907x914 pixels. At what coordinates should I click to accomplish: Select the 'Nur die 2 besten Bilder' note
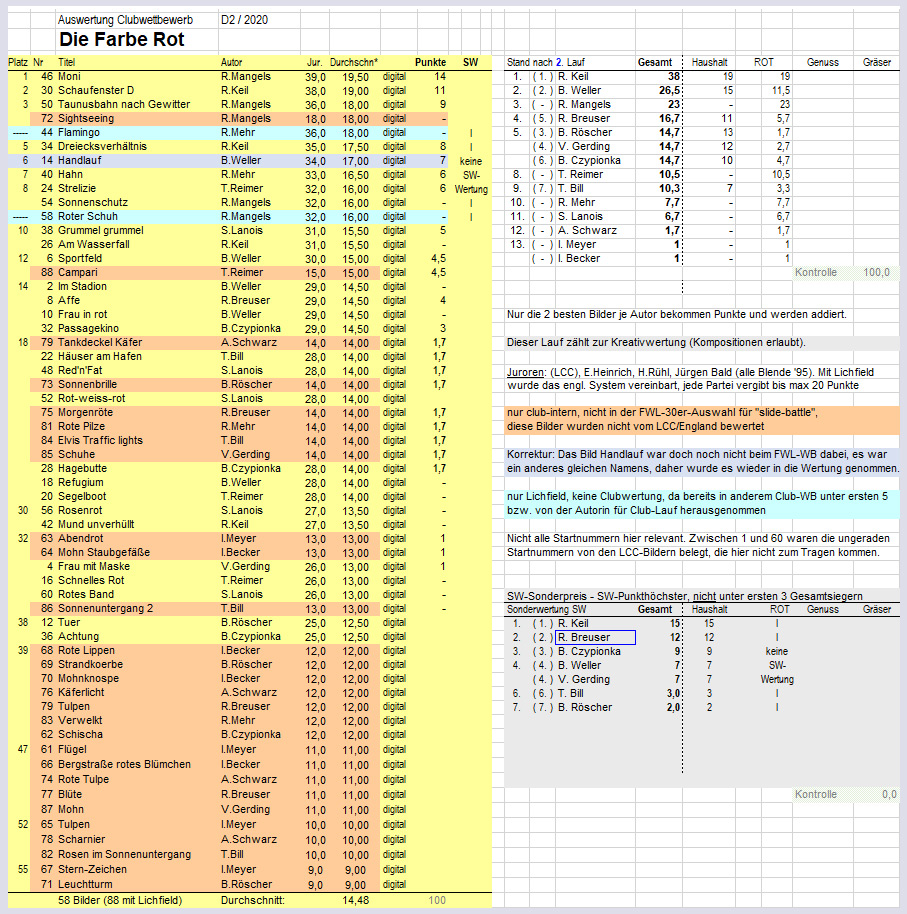677,314
